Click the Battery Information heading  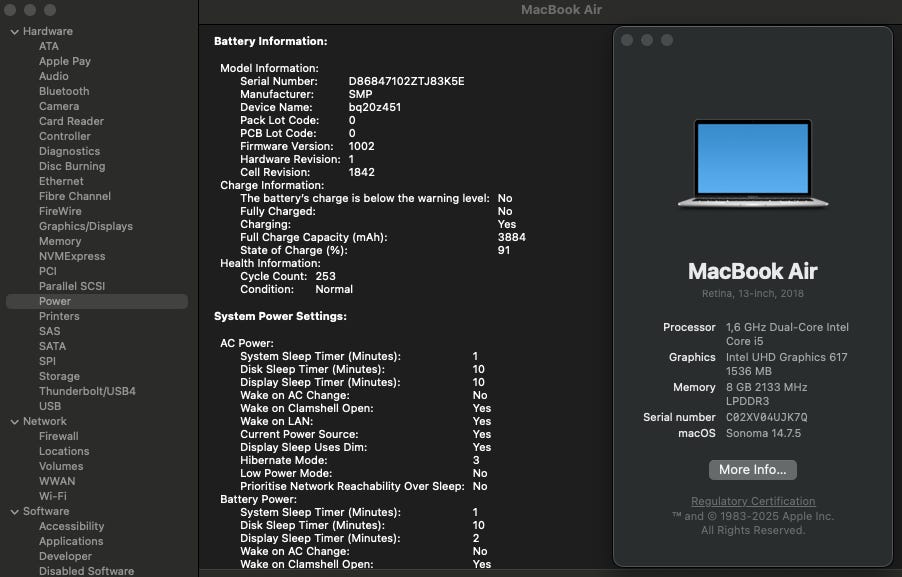(270, 41)
